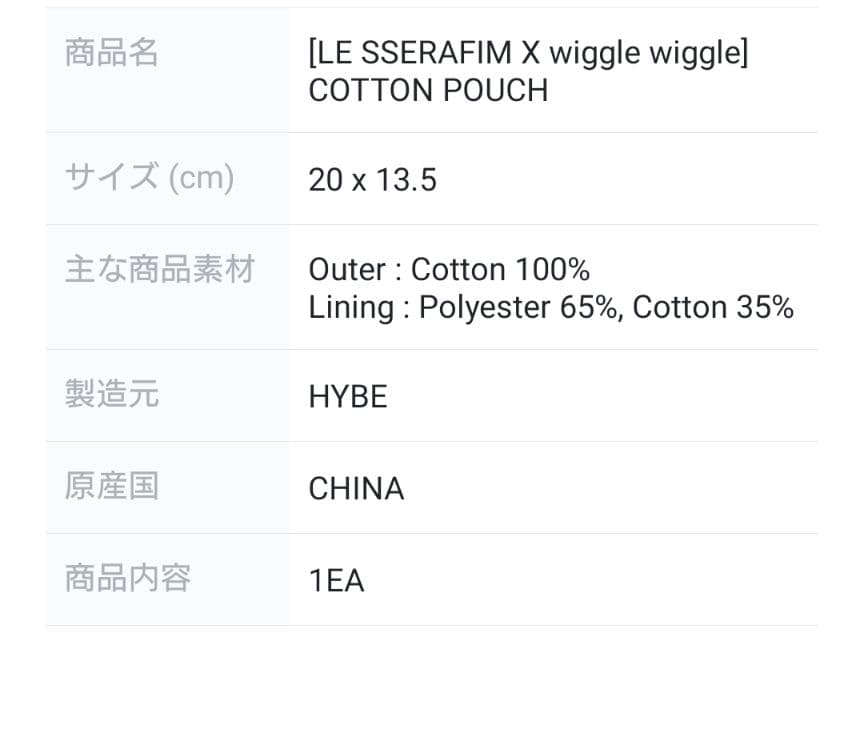
Task: Select the 主な商品素材 label cell
Action: (x=160, y=270)
